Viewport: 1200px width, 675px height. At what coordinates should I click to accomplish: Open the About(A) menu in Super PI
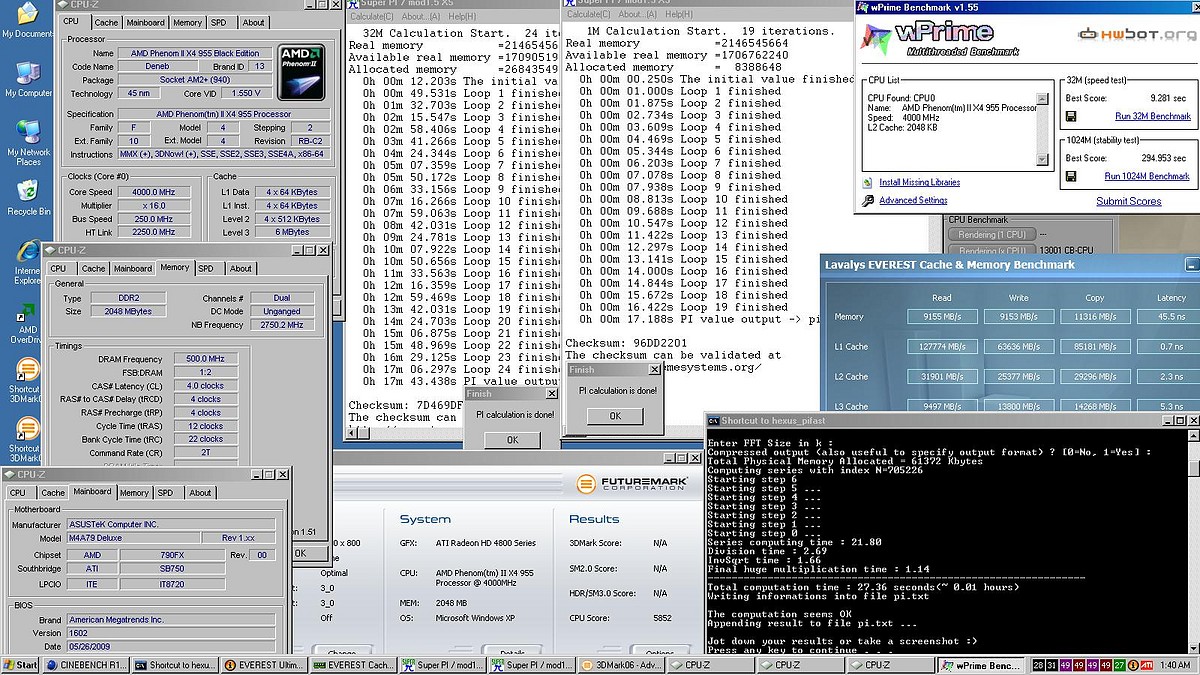[421, 16]
